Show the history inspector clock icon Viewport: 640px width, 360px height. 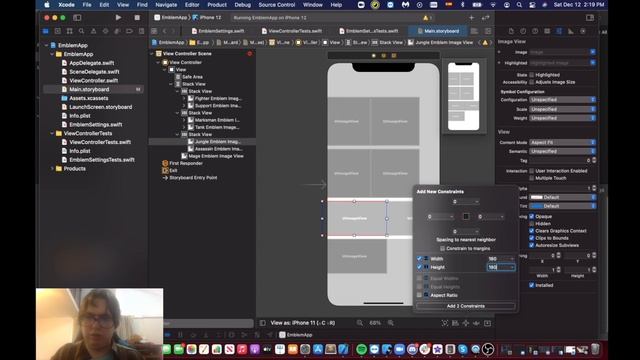pos(523,31)
